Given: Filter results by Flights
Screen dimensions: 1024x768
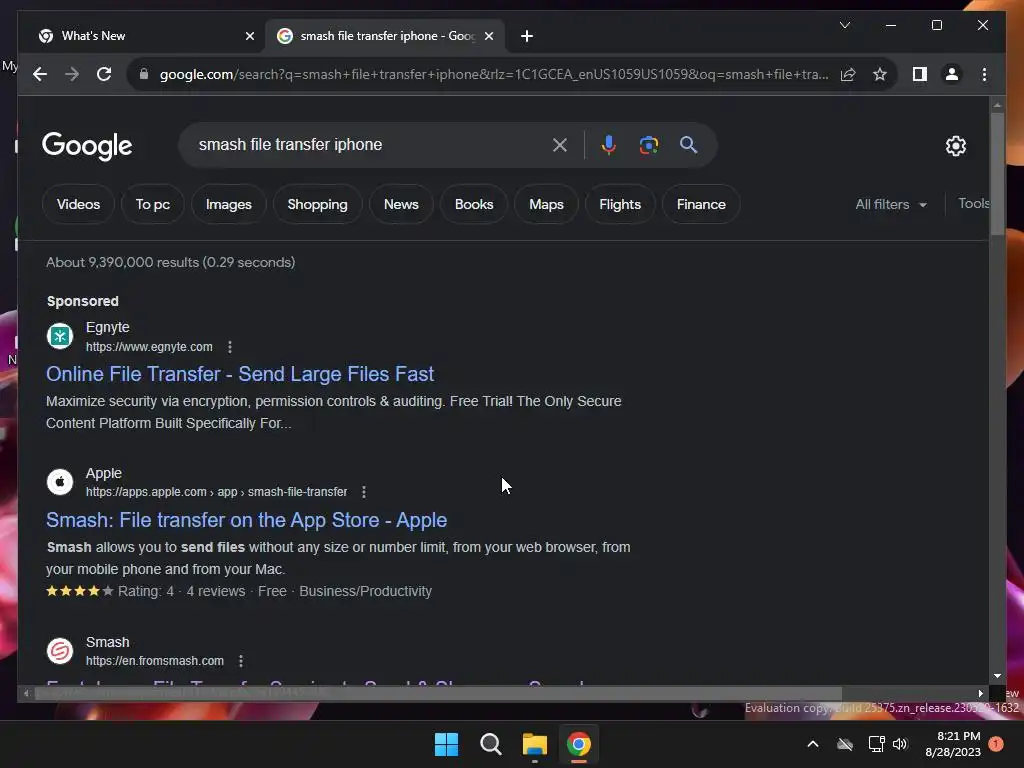Looking at the screenshot, I should 620,204.
